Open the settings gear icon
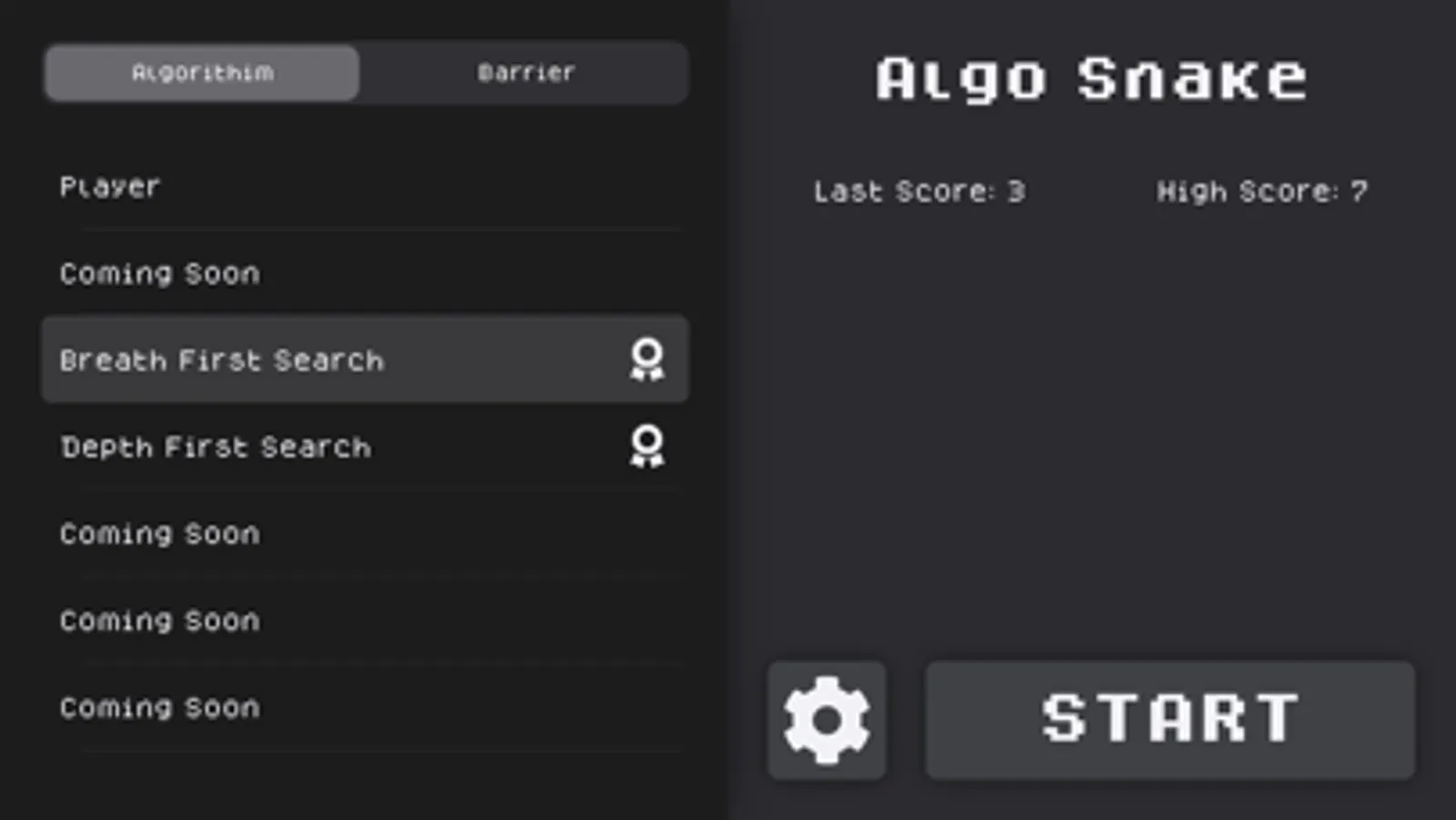1456x820 pixels. pos(826,720)
